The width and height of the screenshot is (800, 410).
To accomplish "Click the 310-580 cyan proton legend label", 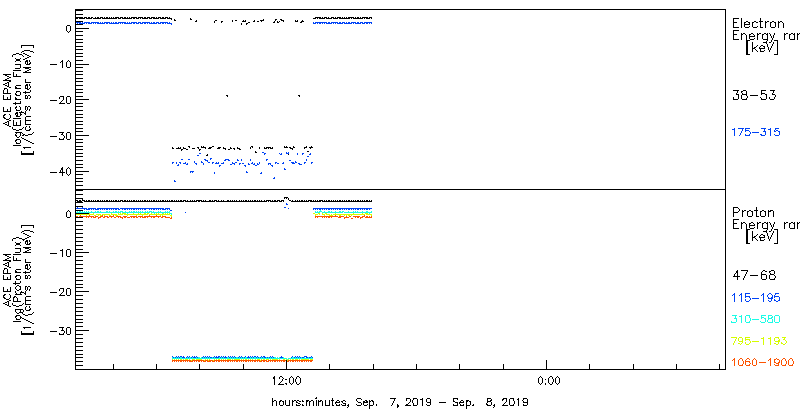I will coord(756,320).
